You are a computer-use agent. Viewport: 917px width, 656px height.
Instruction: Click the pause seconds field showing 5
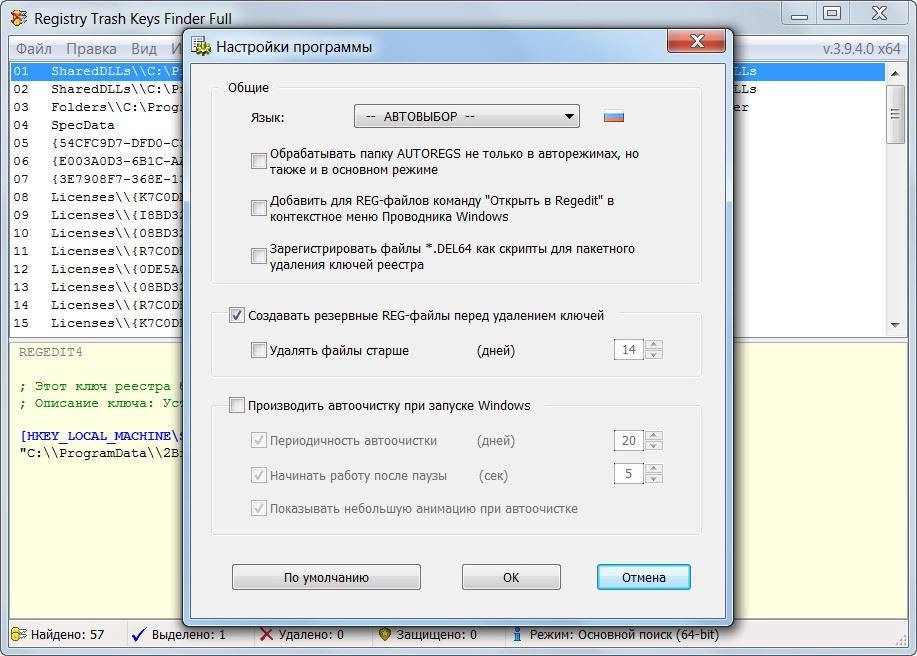[629, 474]
